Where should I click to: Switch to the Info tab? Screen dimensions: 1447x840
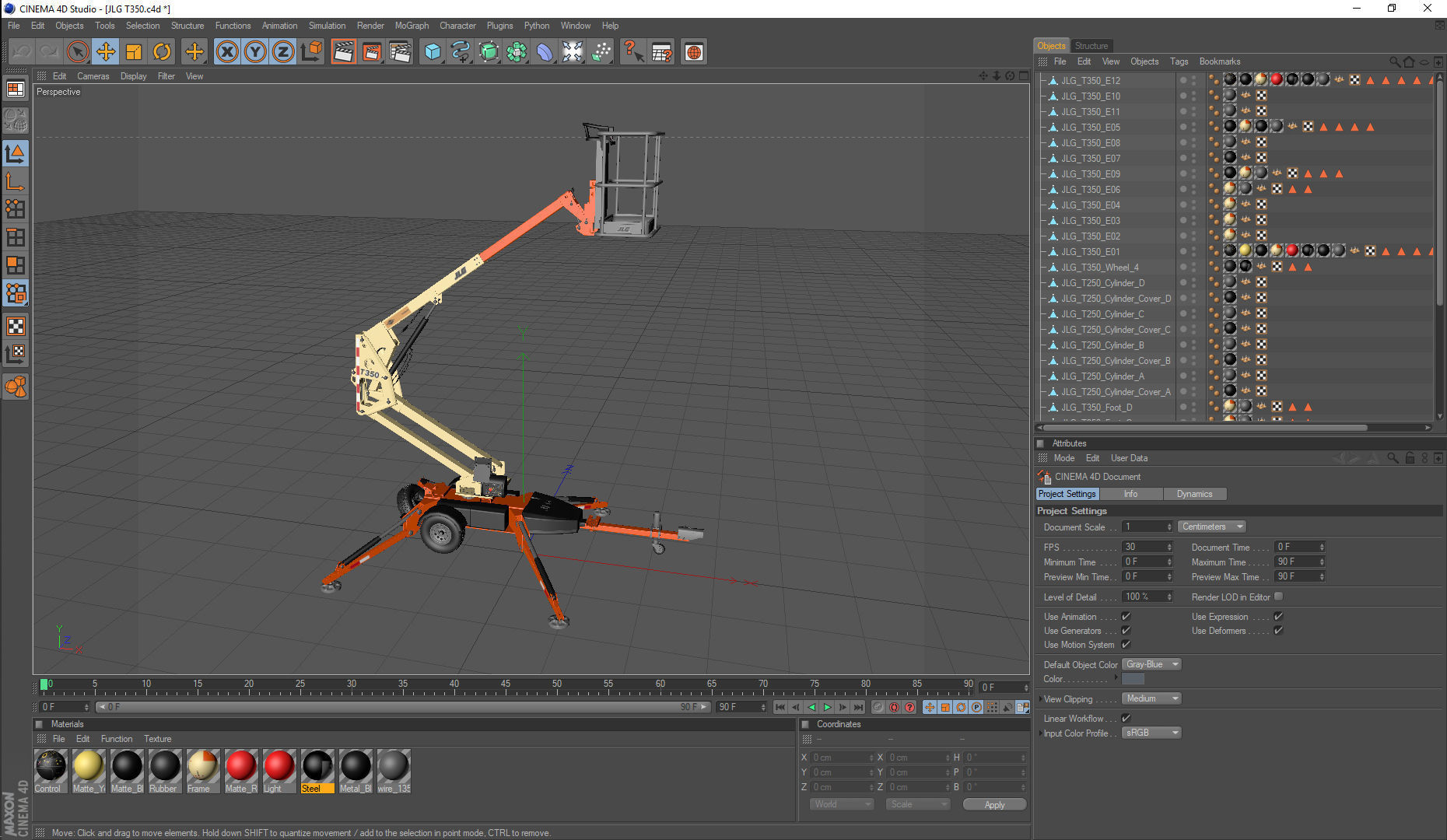click(1130, 494)
